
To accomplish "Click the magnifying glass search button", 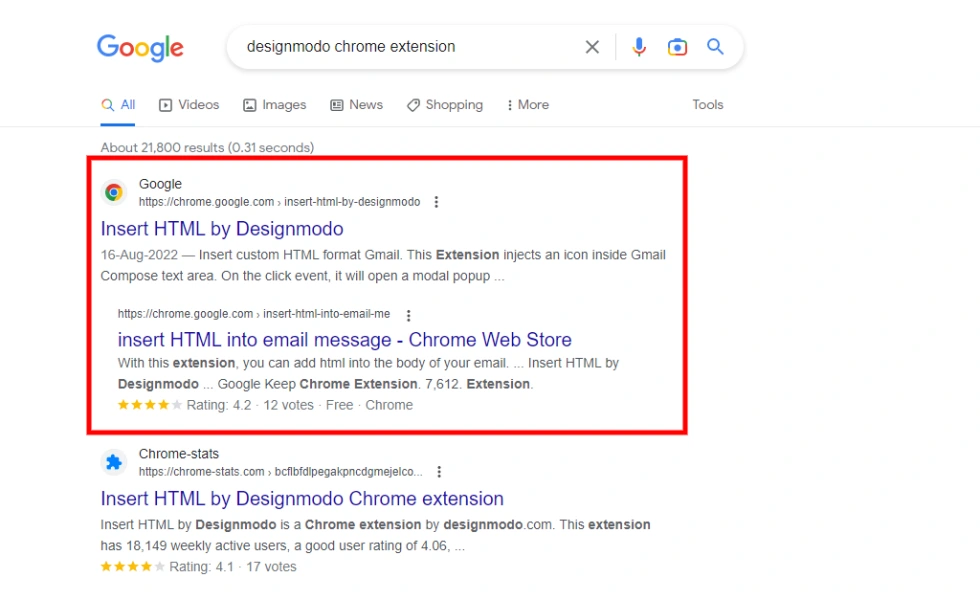I will [715, 47].
